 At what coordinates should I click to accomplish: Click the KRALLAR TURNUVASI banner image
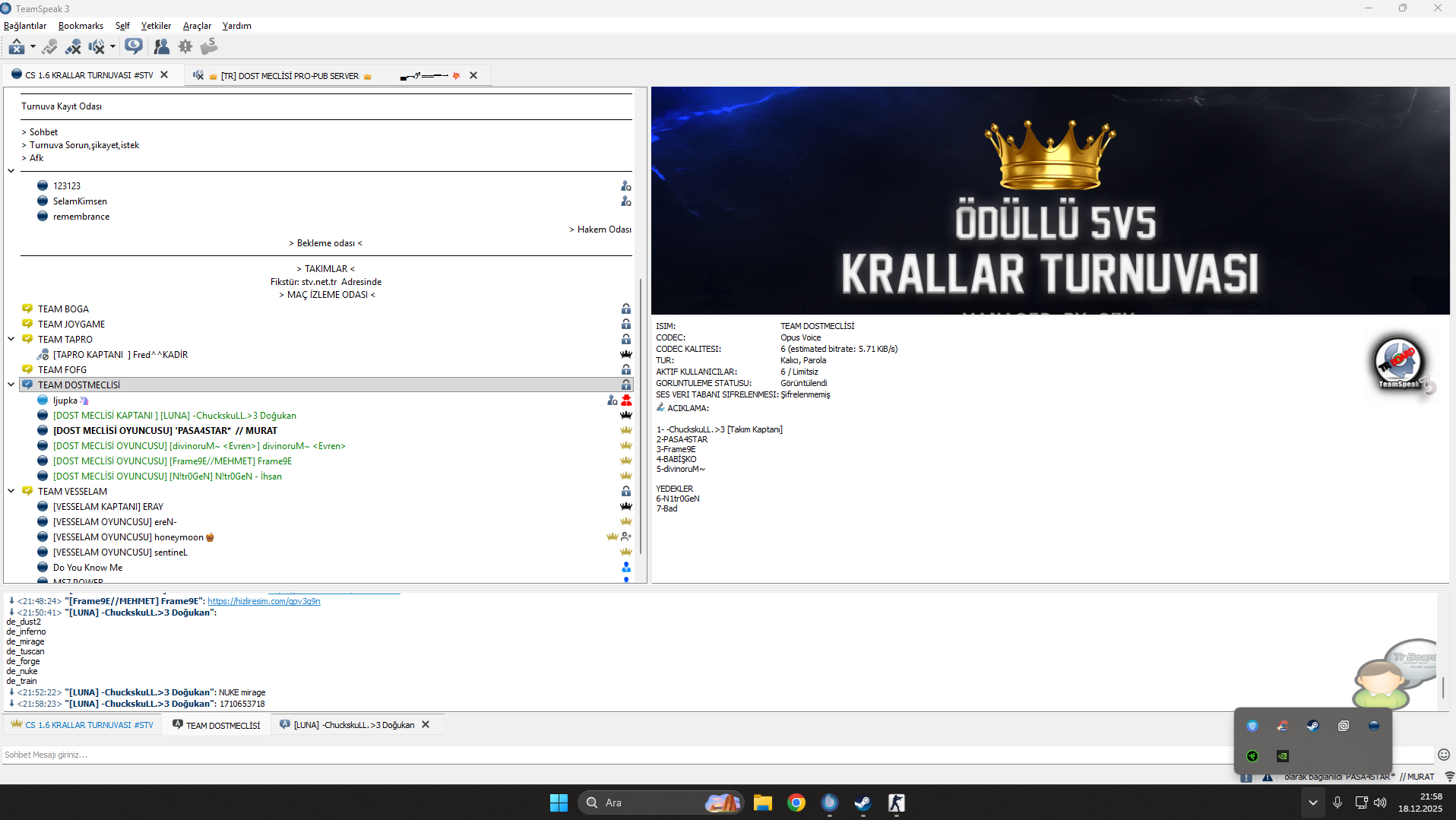(x=1050, y=201)
